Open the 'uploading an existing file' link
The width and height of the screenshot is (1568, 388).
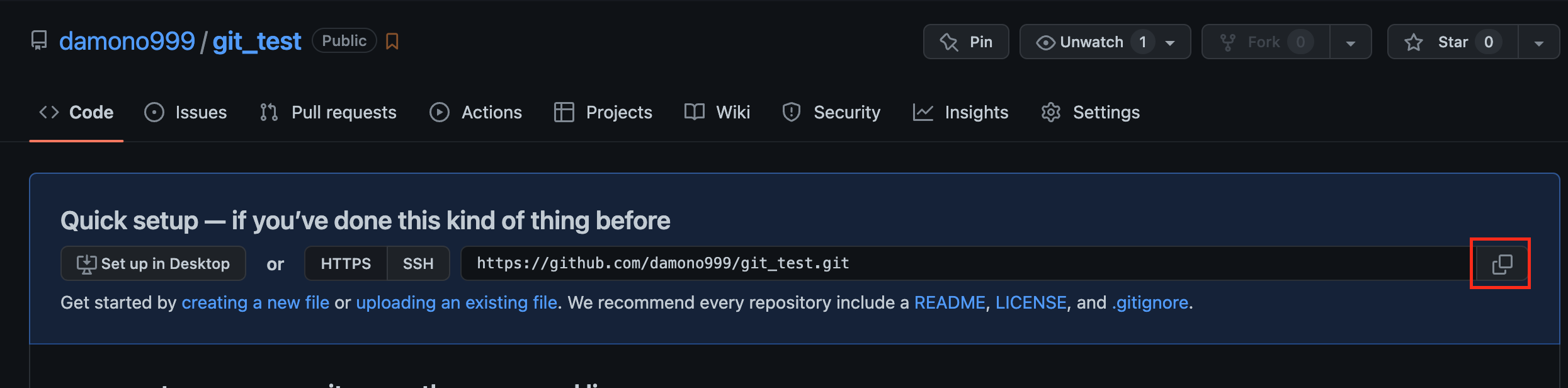tap(457, 303)
